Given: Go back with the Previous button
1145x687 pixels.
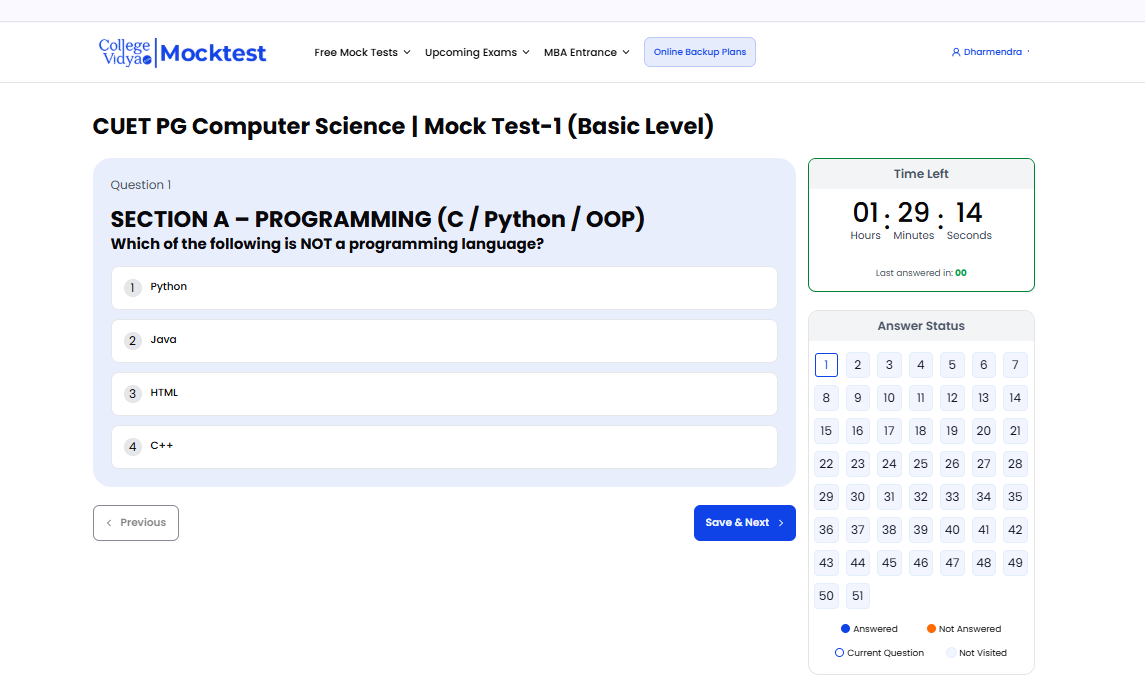Looking at the screenshot, I should [x=136, y=523].
